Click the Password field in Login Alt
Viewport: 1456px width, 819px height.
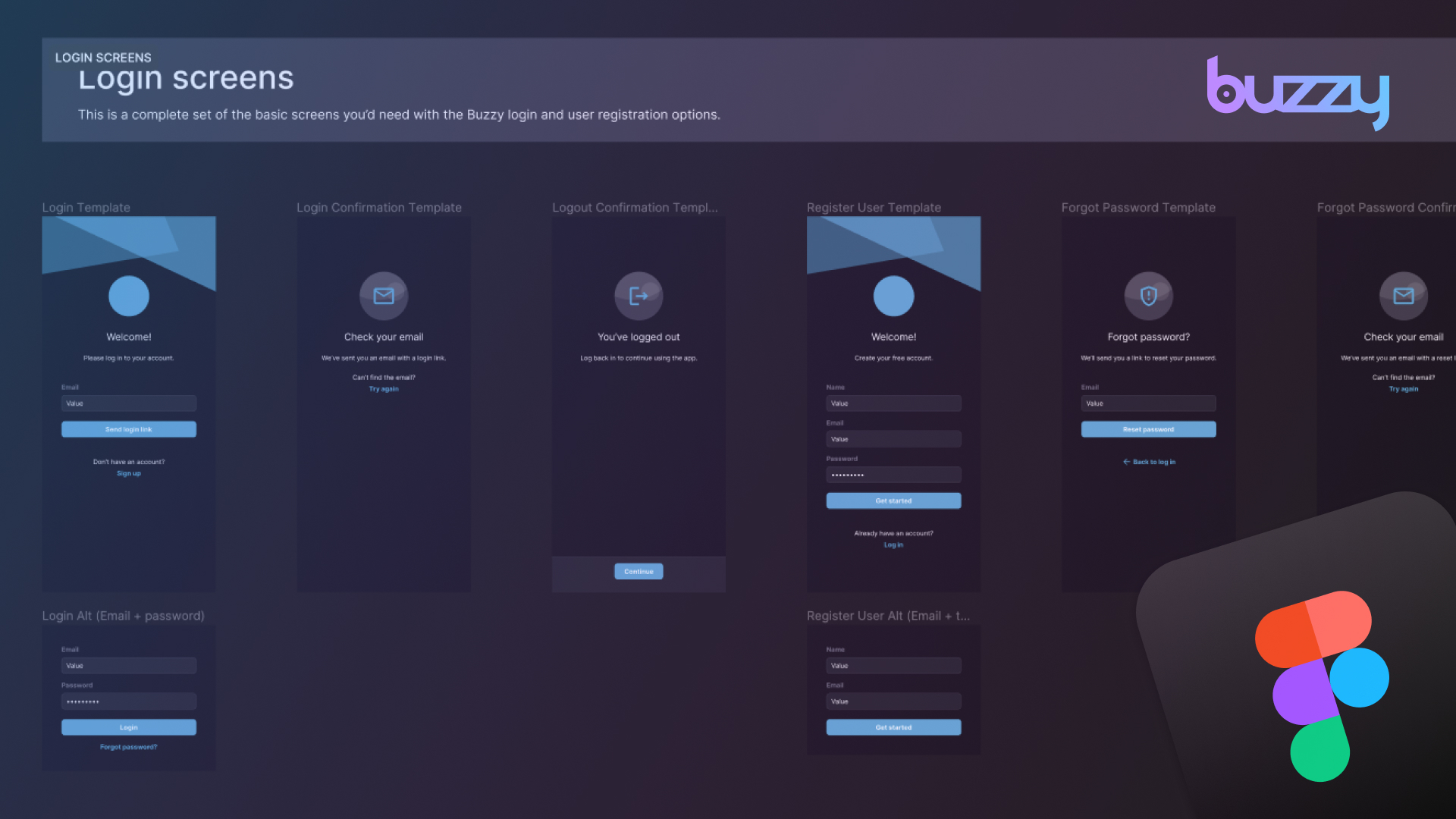tap(129, 701)
